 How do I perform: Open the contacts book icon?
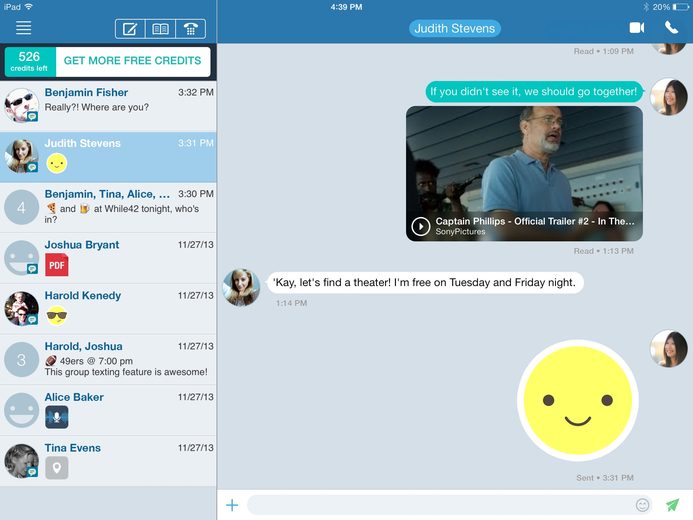click(160, 29)
